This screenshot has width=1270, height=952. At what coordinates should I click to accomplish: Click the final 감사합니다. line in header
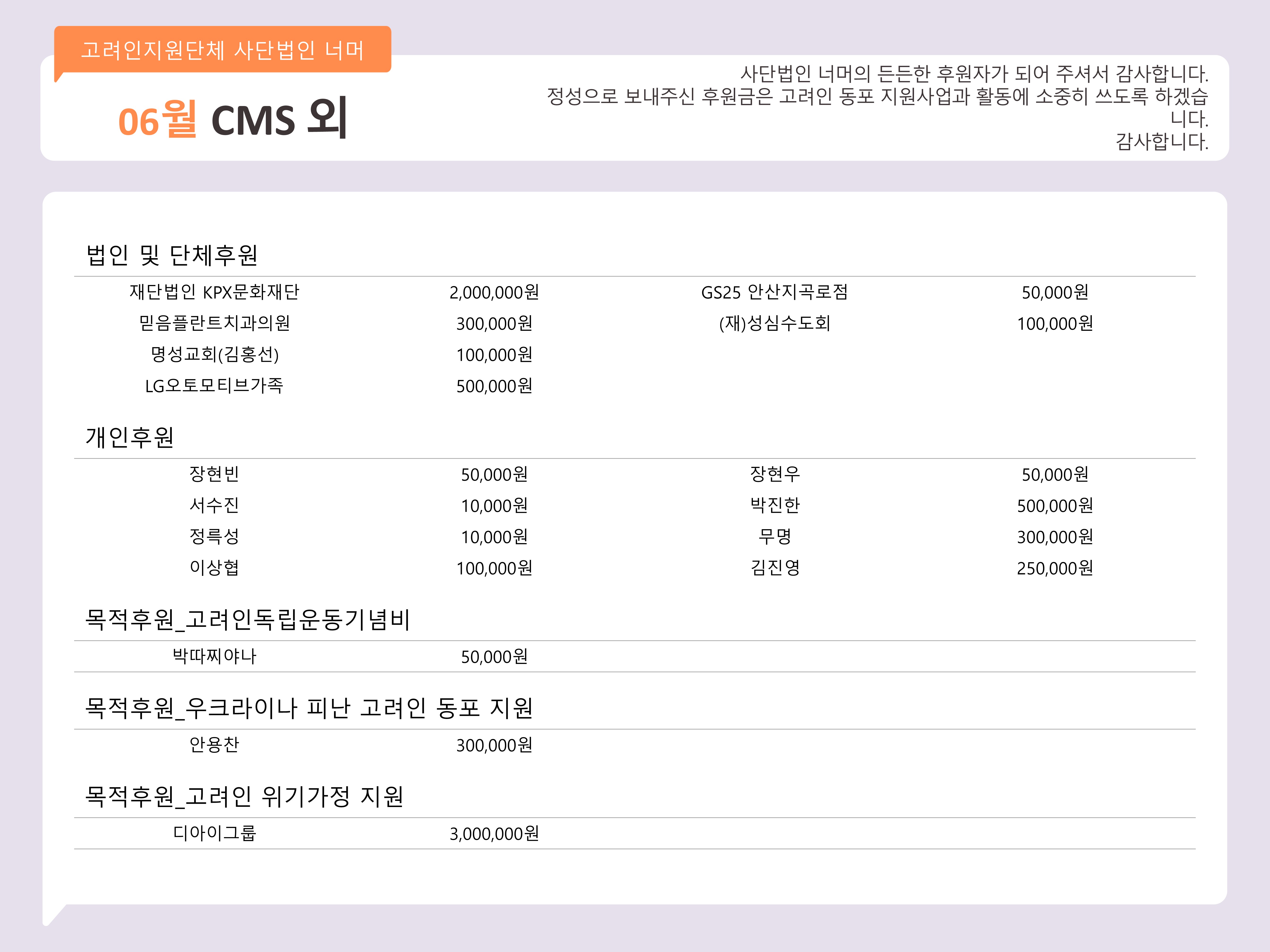coord(1162,141)
